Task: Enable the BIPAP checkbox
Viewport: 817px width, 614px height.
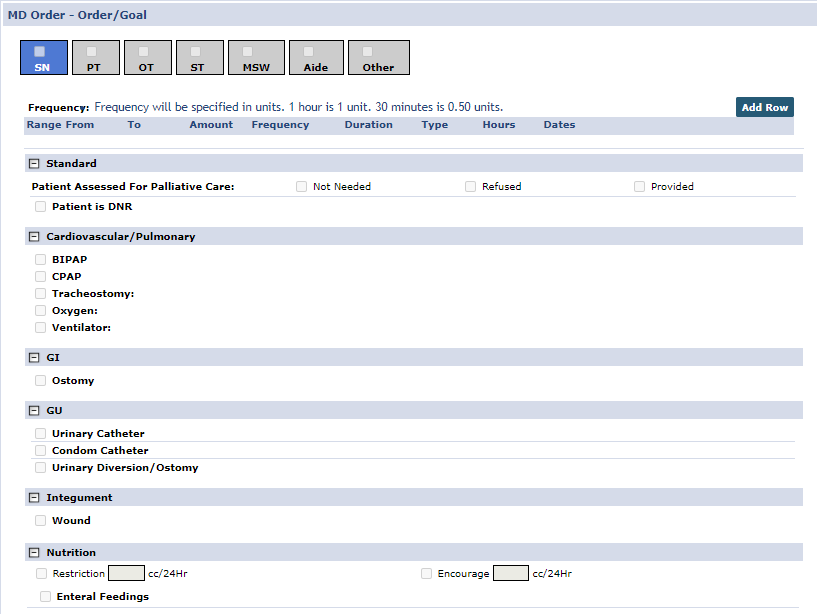Action: click(40, 259)
